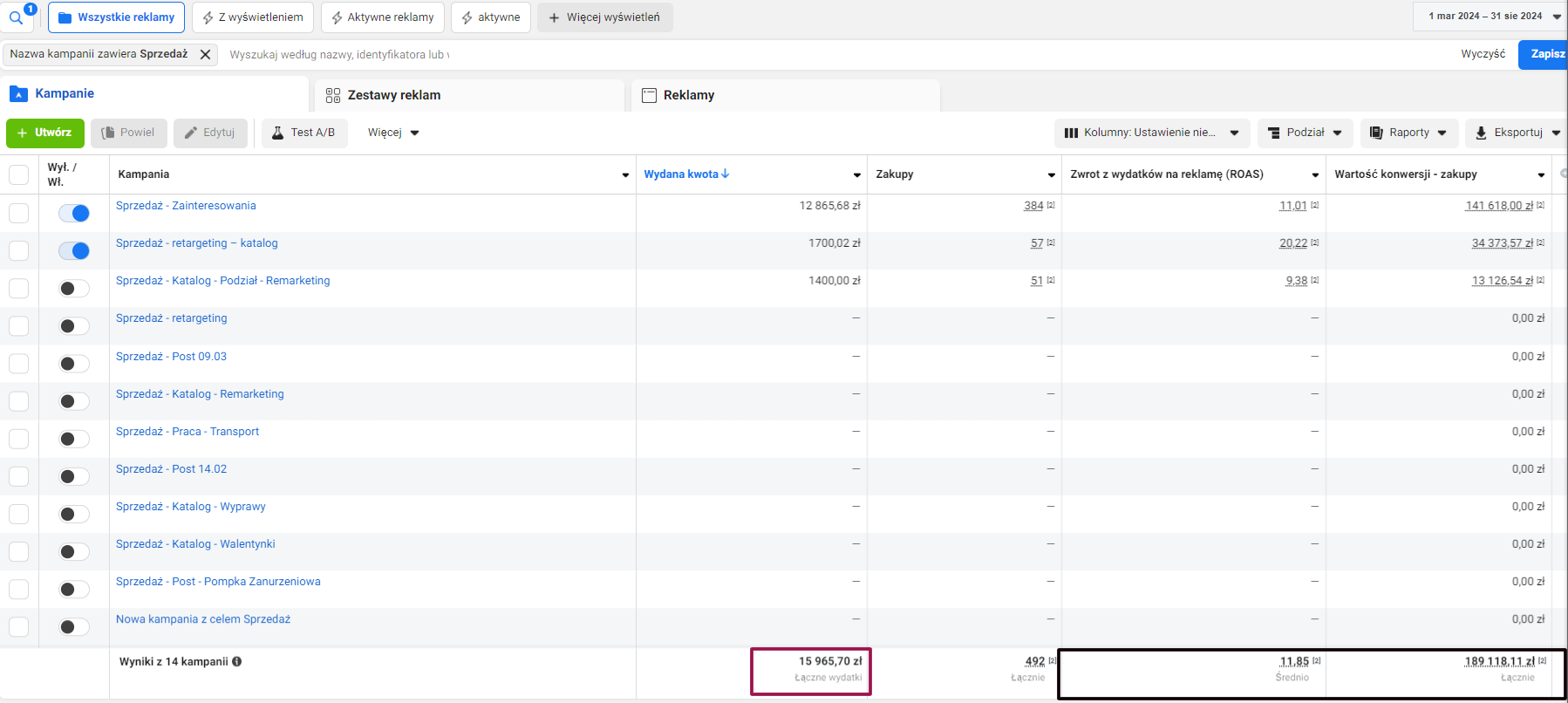Open Kampania column header dropdown arrow
This screenshot has height=703, width=1568.
tap(625, 175)
